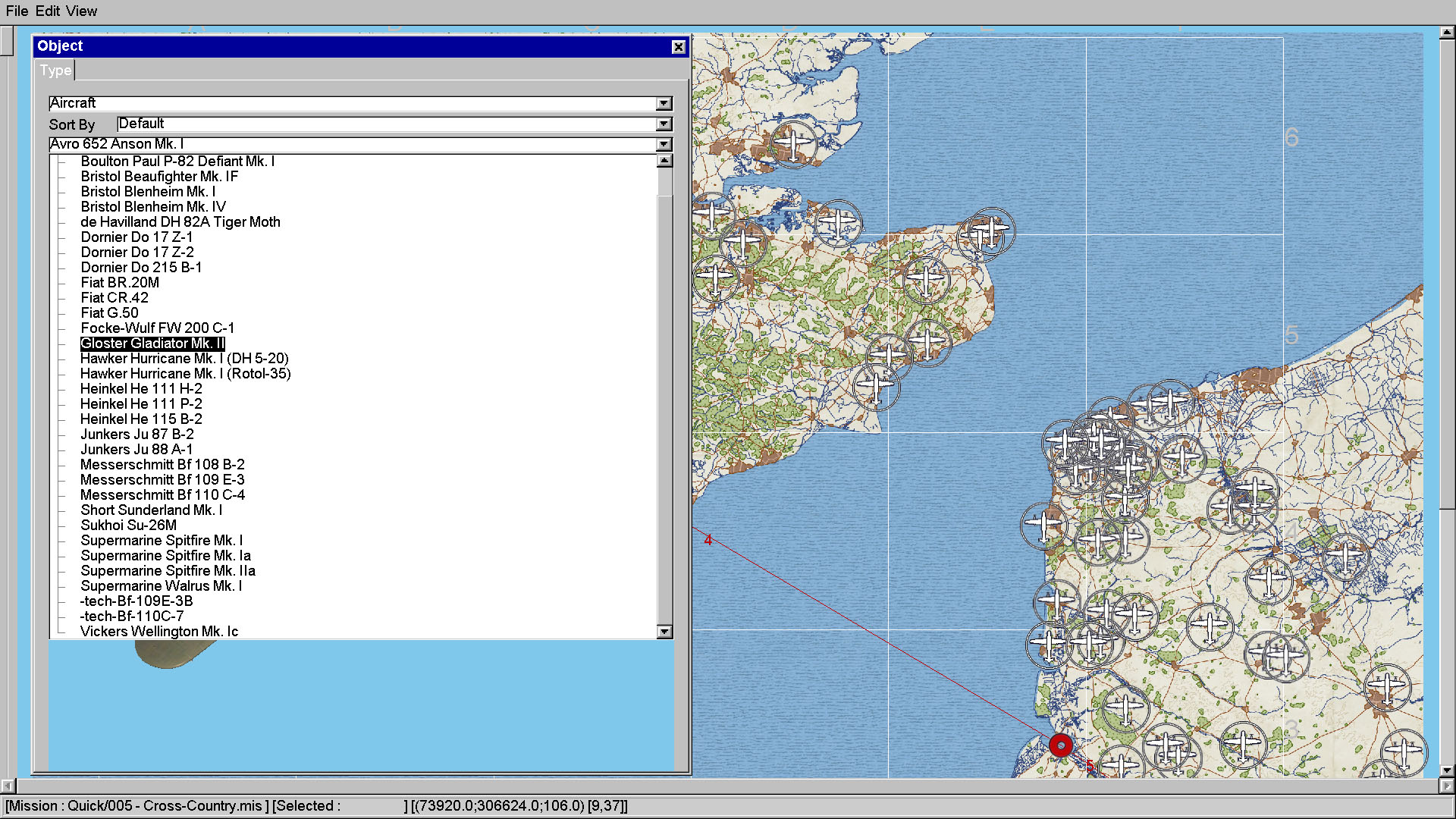
Task: Pick Junkers Ju 87 B-2 aircraft
Action: (137, 435)
